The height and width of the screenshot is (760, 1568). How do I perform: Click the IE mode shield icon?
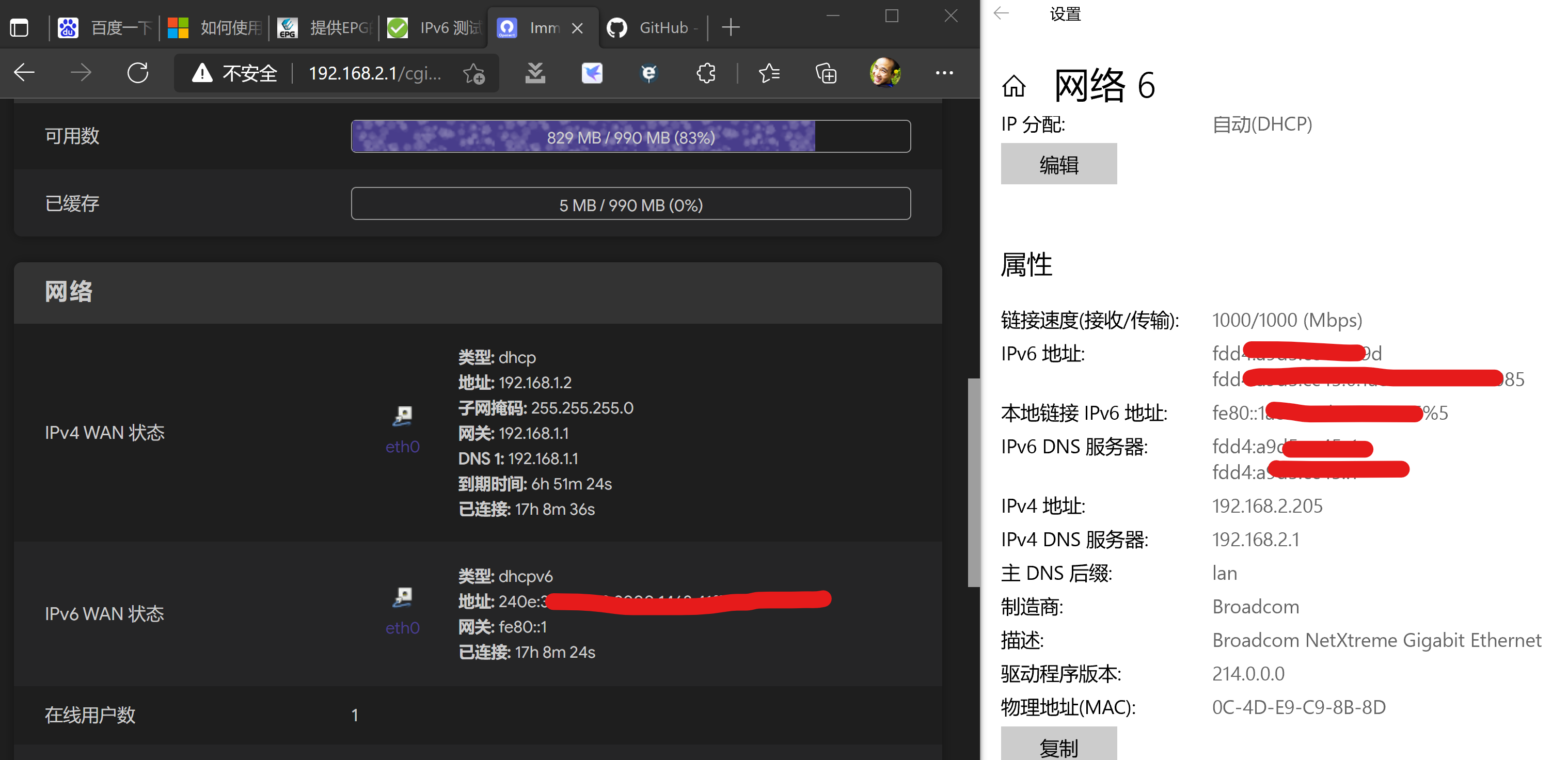649,73
